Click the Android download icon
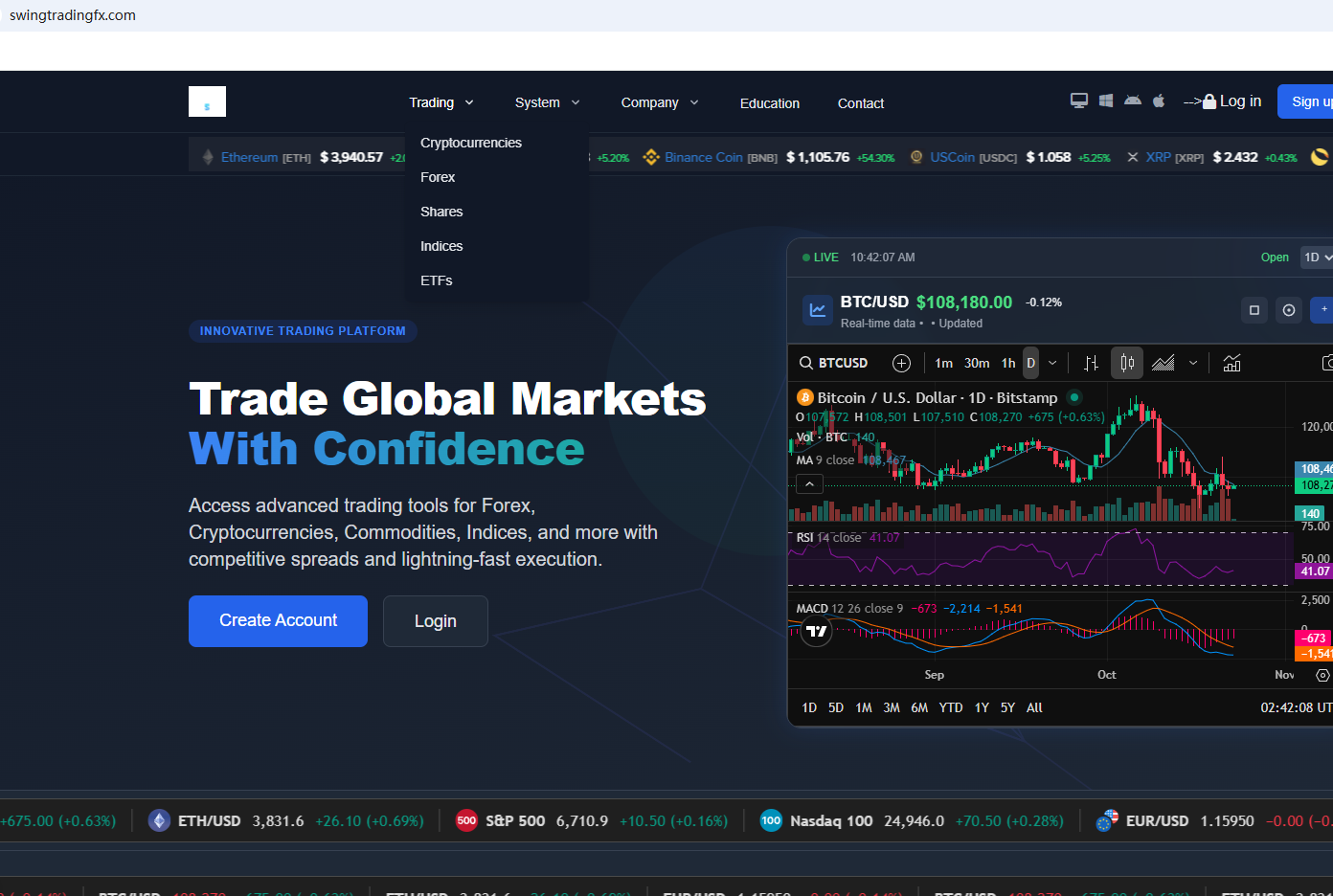Viewport: 1333px width, 896px height. 1133,101
